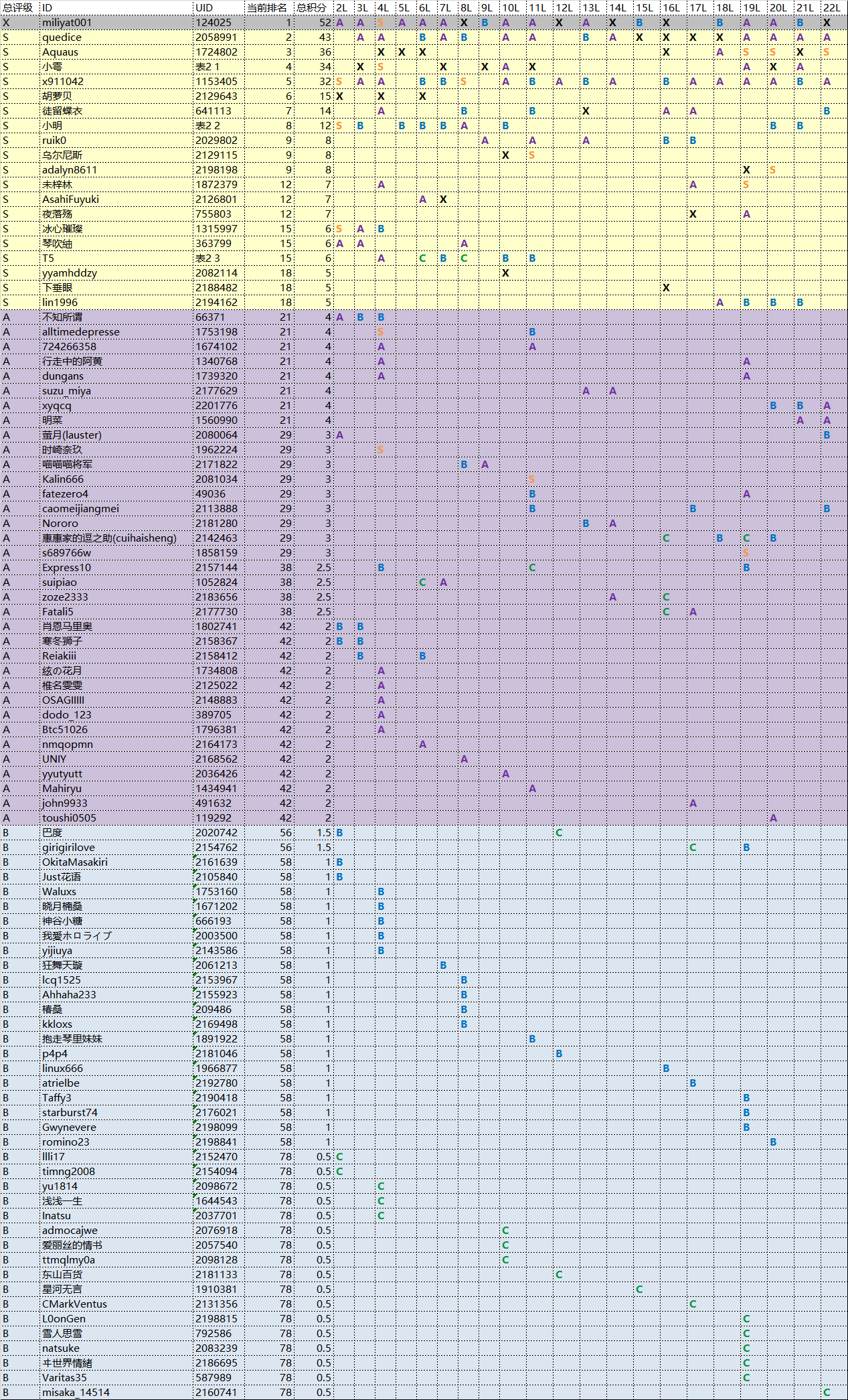
Task: Click the 22L column header
Action: tap(832, 7)
